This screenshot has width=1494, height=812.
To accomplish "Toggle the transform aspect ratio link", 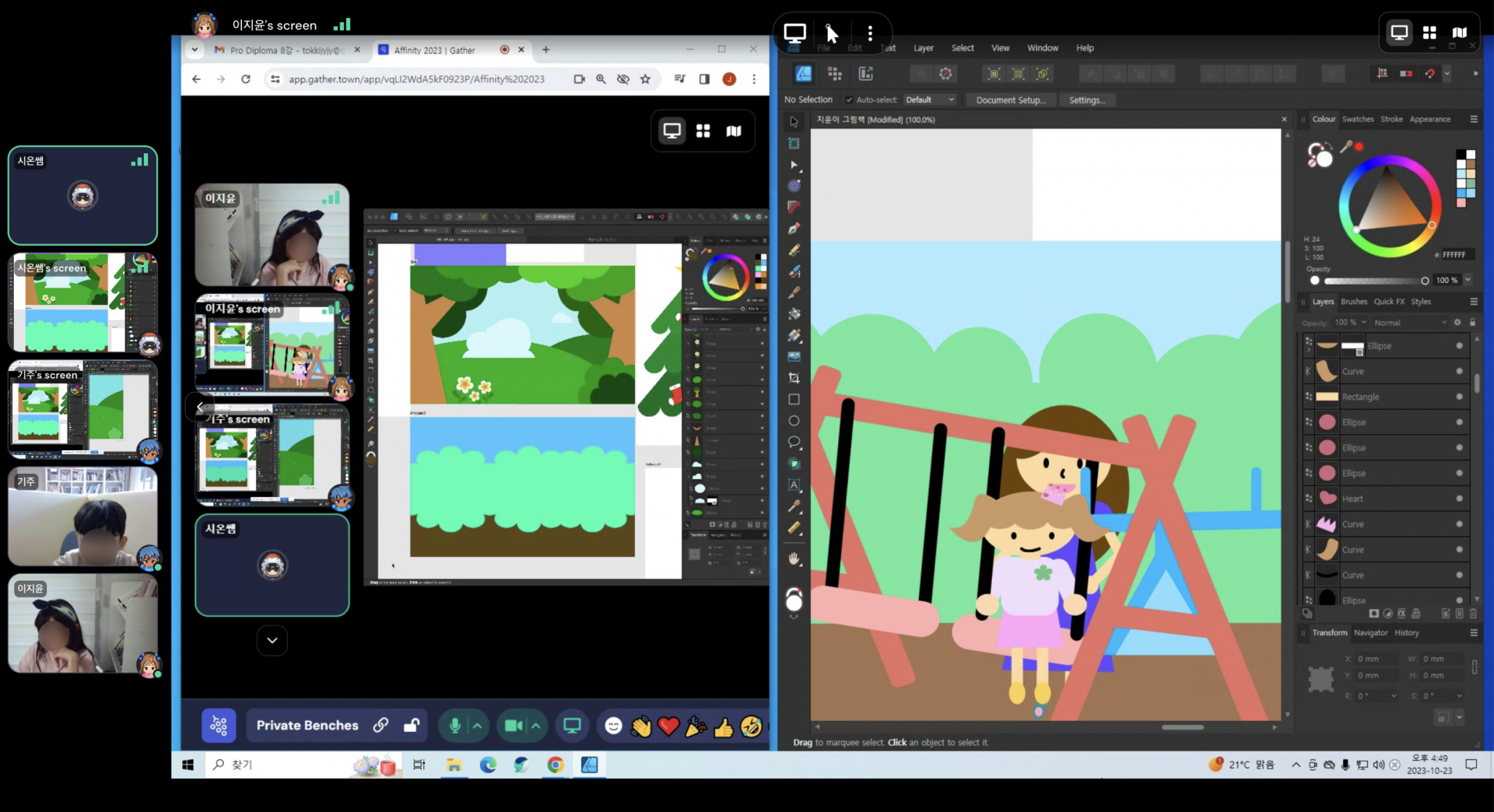I will pyautogui.click(x=1475, y=667).
